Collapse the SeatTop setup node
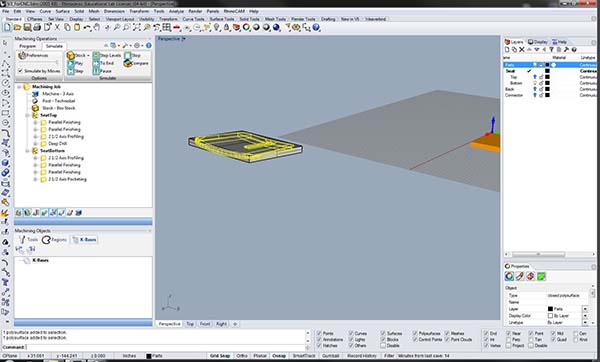This screenshot has width=600, height=362. 28,115
